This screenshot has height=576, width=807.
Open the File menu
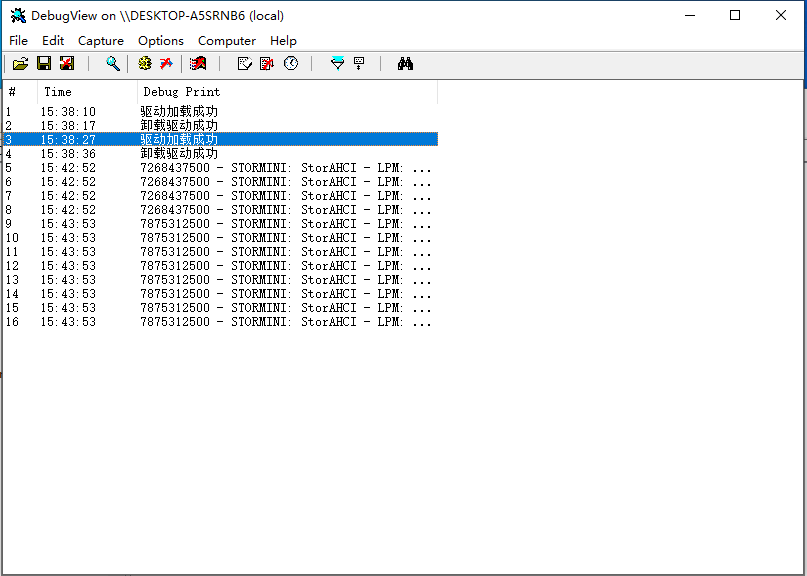click(19, 41)
